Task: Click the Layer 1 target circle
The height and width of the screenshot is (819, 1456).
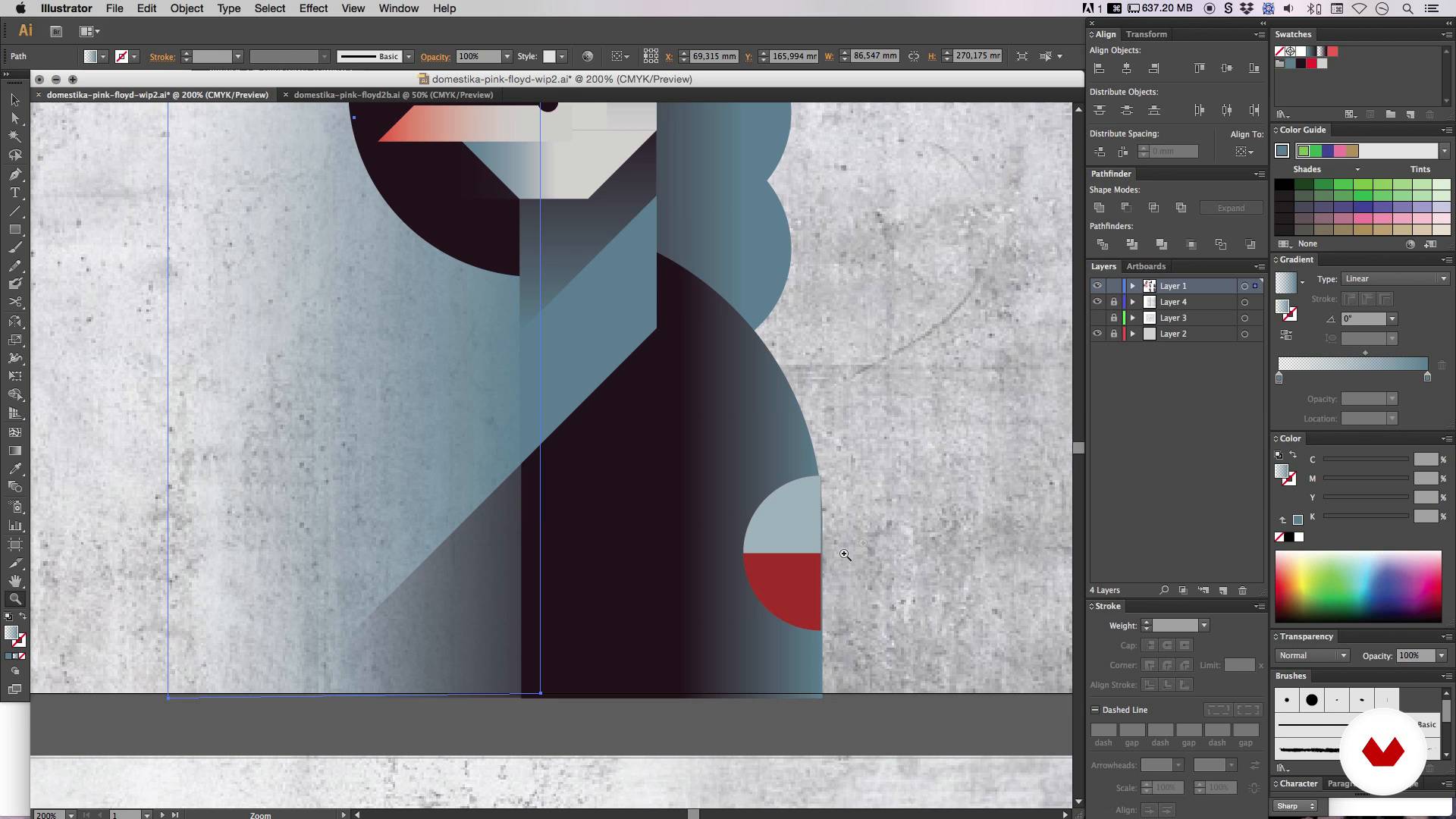Action: coord(1244,286)
